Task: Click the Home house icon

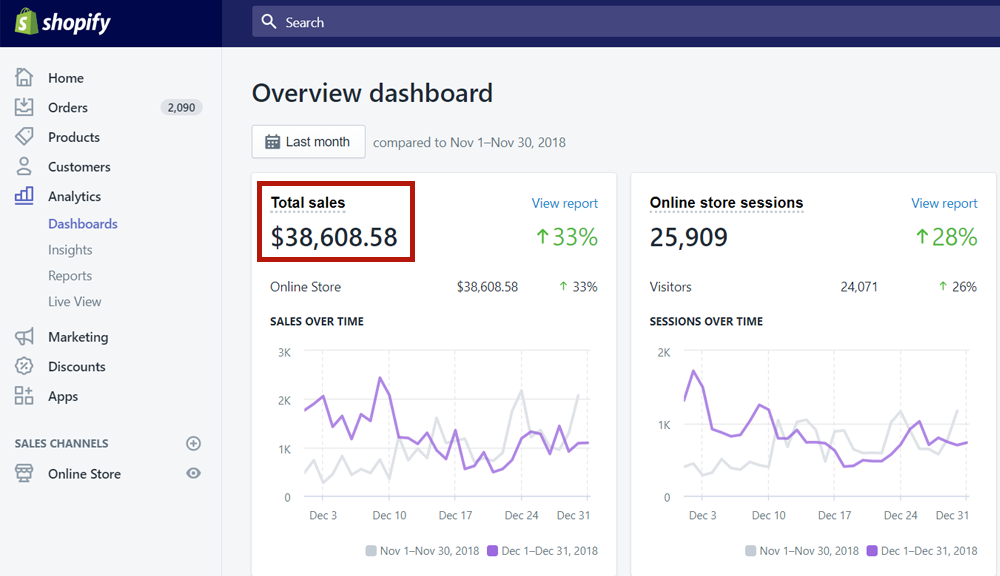Action: point(24,78)
